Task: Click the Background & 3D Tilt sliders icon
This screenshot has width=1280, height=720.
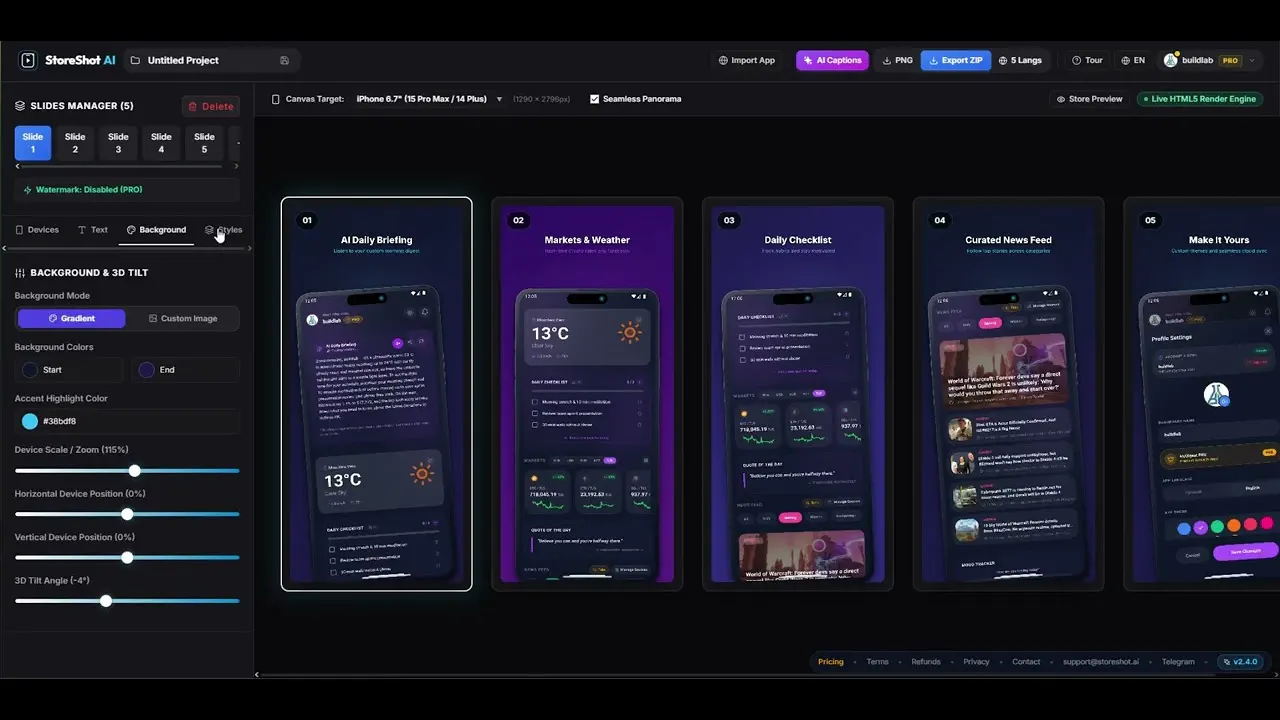Action: [x=20, y=272]
